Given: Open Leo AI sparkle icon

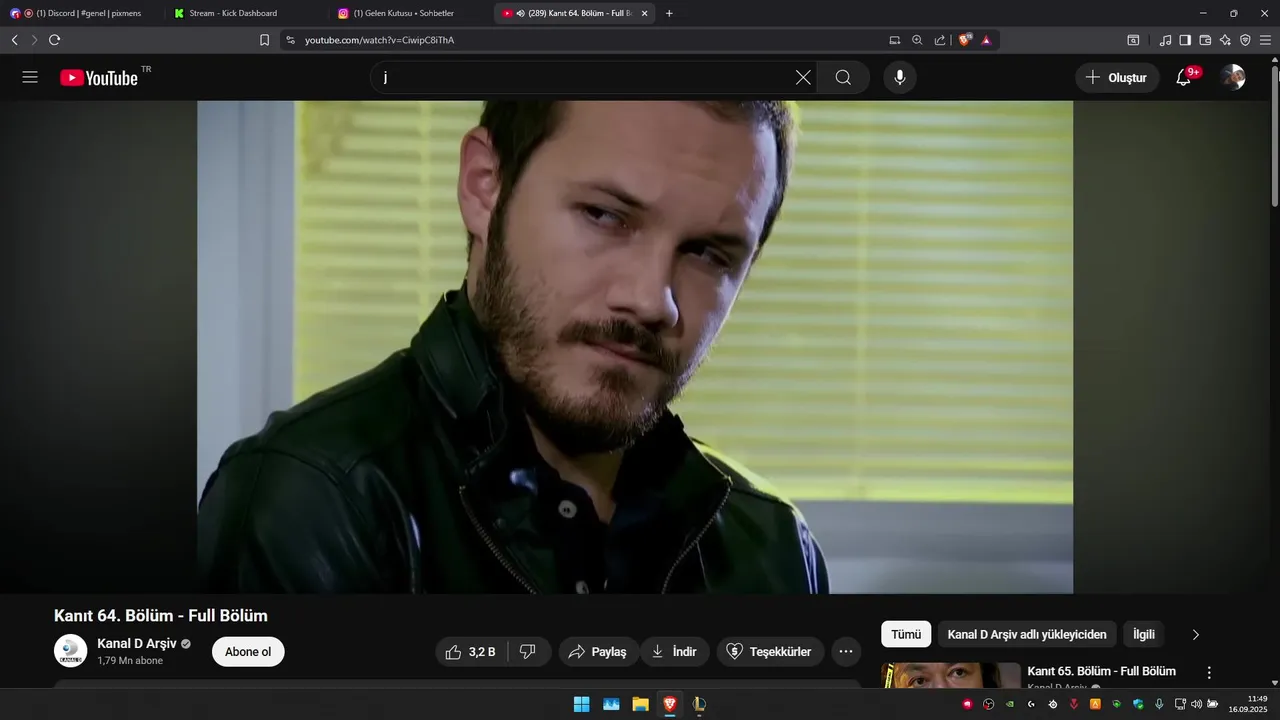Looking at the screenshot, I should pyautogui.click(x=1225, y=40).
